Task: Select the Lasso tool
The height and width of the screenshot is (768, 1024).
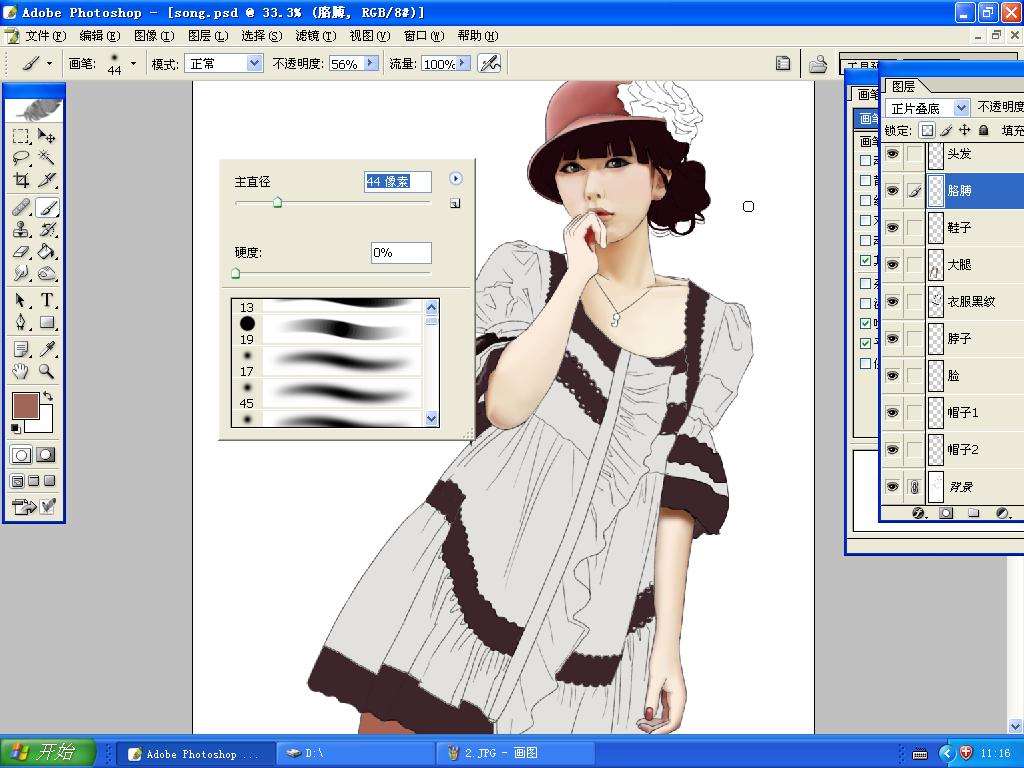Action: tap(21, 157)
